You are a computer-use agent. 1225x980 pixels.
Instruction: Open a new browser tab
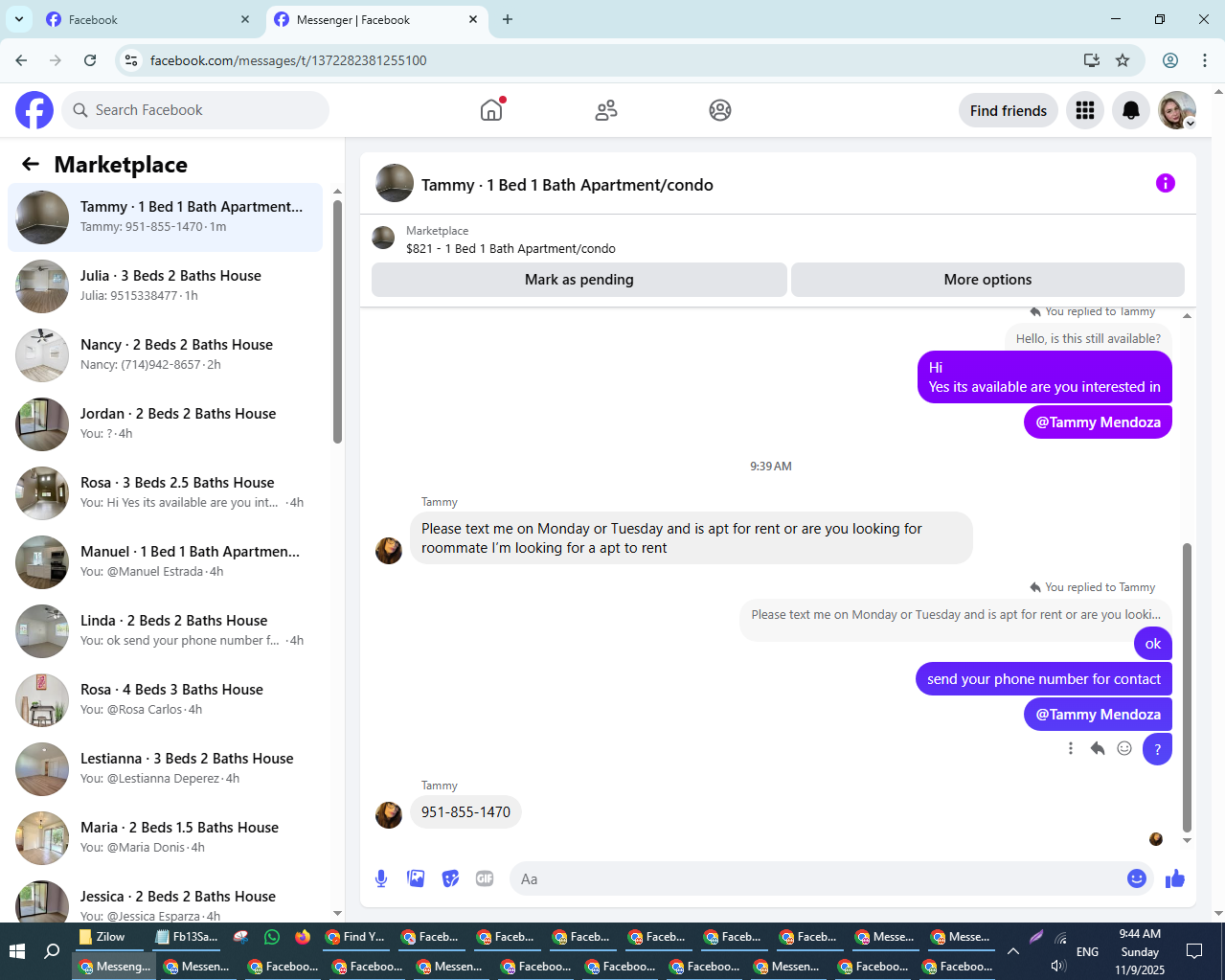click(508, 19)
